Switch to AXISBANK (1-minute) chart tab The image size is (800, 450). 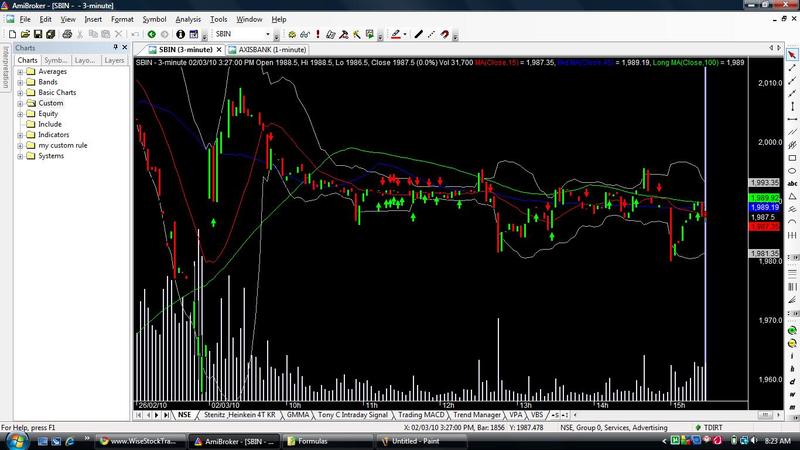coord(267,49)
